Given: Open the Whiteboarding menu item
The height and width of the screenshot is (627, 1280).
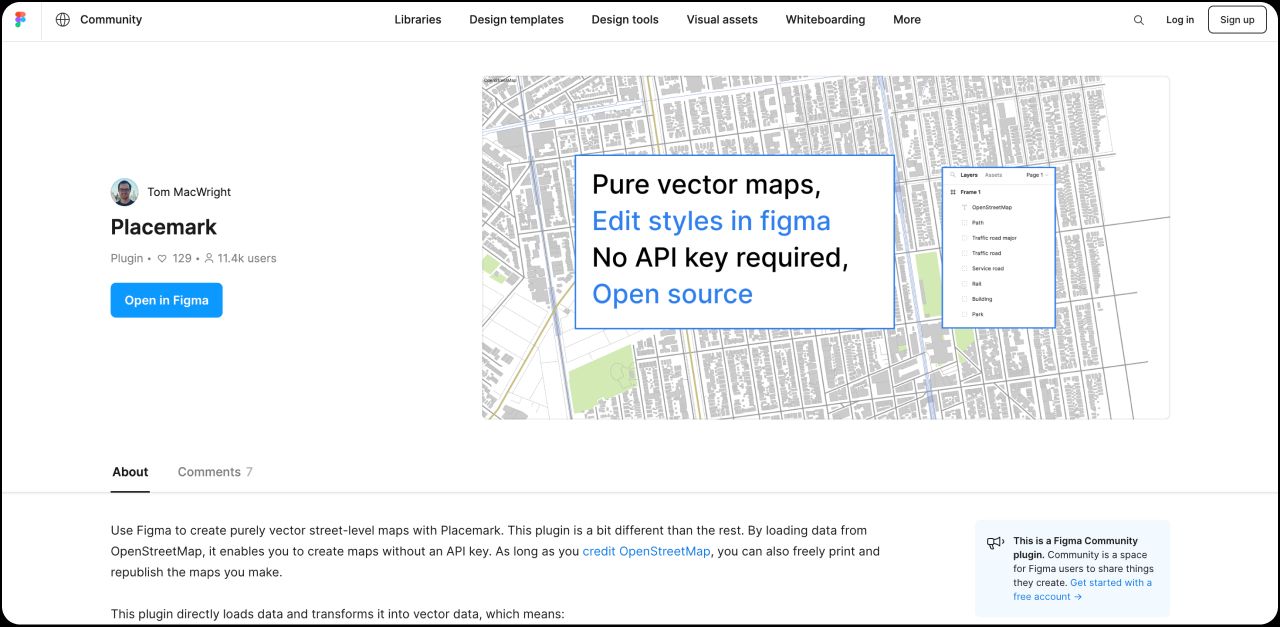Looking at the screenshot, I should click(x=825, y=19).
